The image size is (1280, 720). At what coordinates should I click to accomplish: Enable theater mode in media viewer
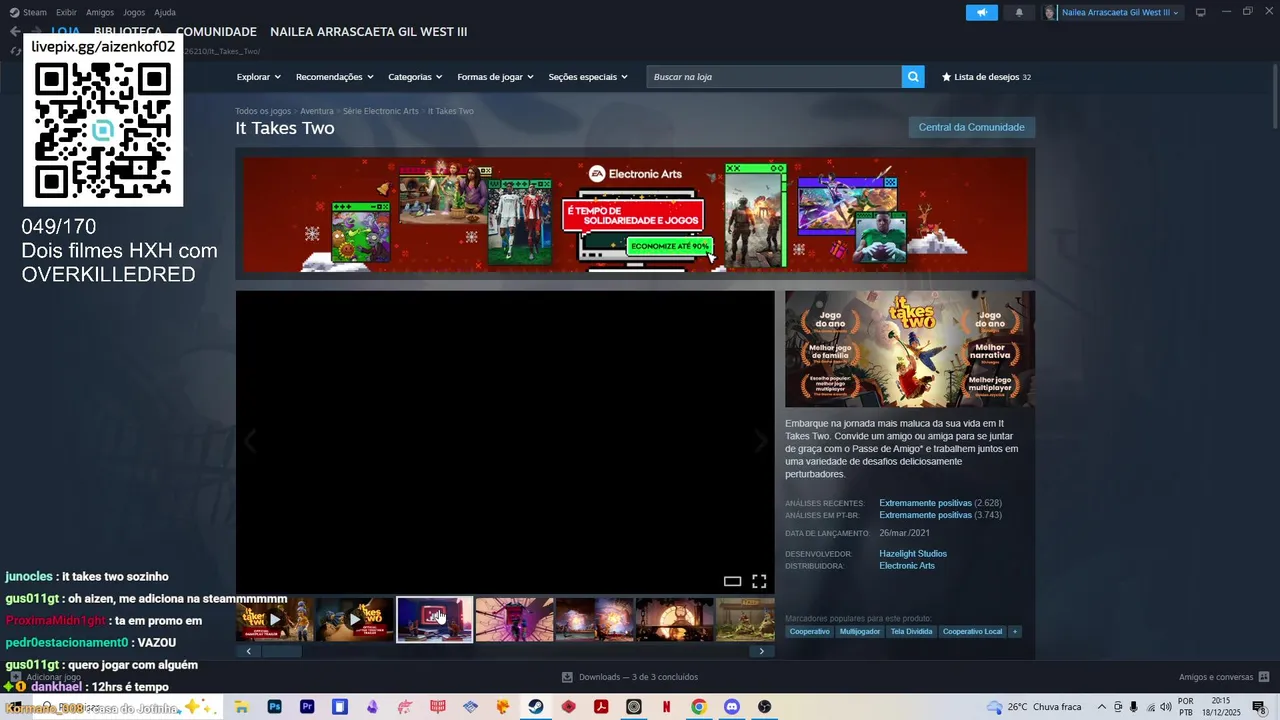point(732,581)
